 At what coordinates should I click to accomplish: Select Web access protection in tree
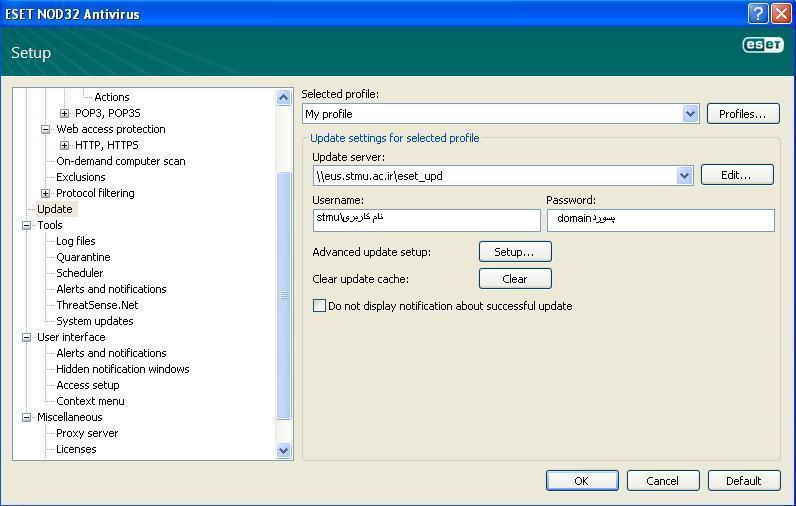click(111, 129)
